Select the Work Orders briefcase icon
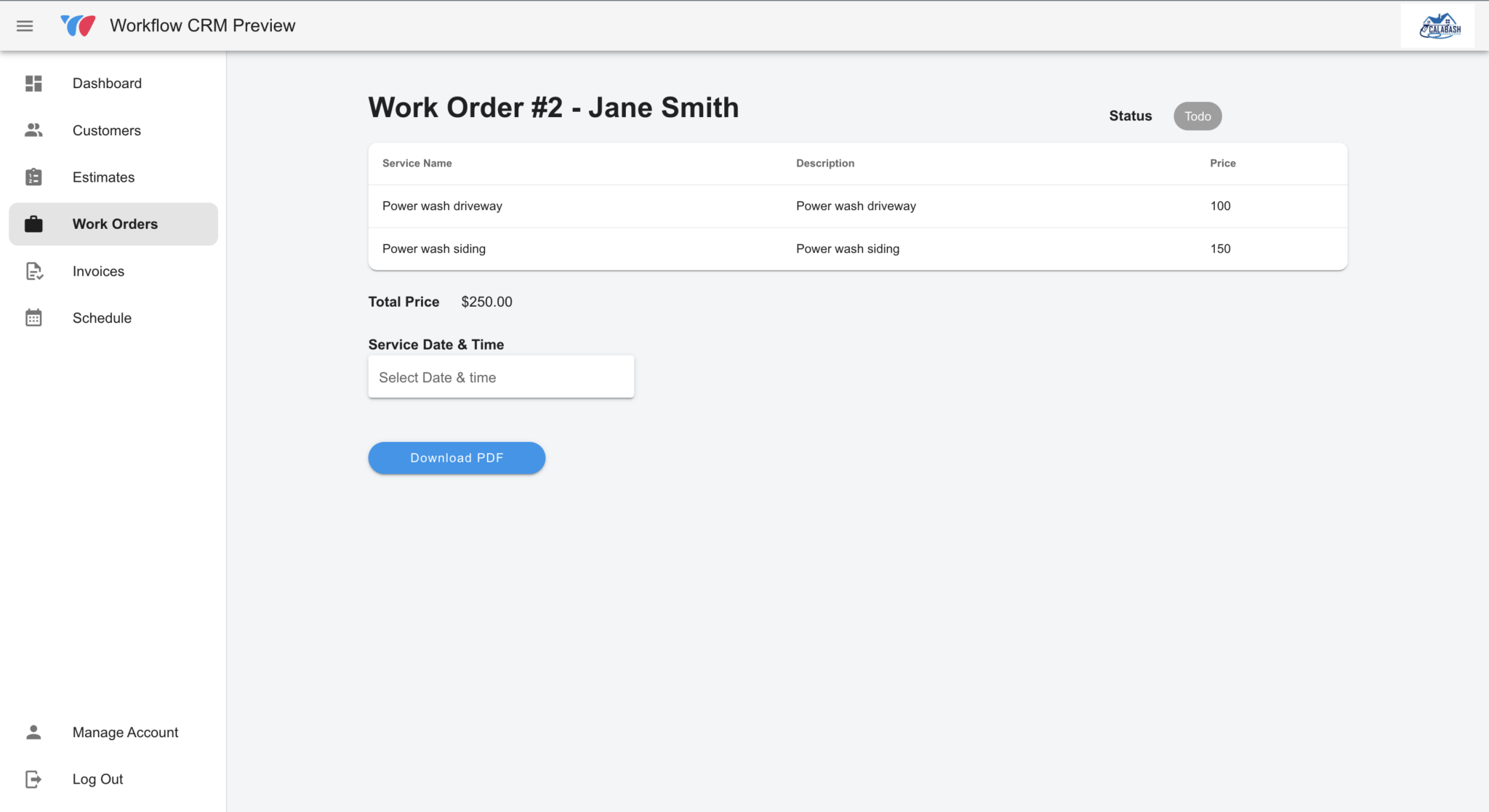The height and width of the screenshot is (812, 1489). tap(33, 224)
